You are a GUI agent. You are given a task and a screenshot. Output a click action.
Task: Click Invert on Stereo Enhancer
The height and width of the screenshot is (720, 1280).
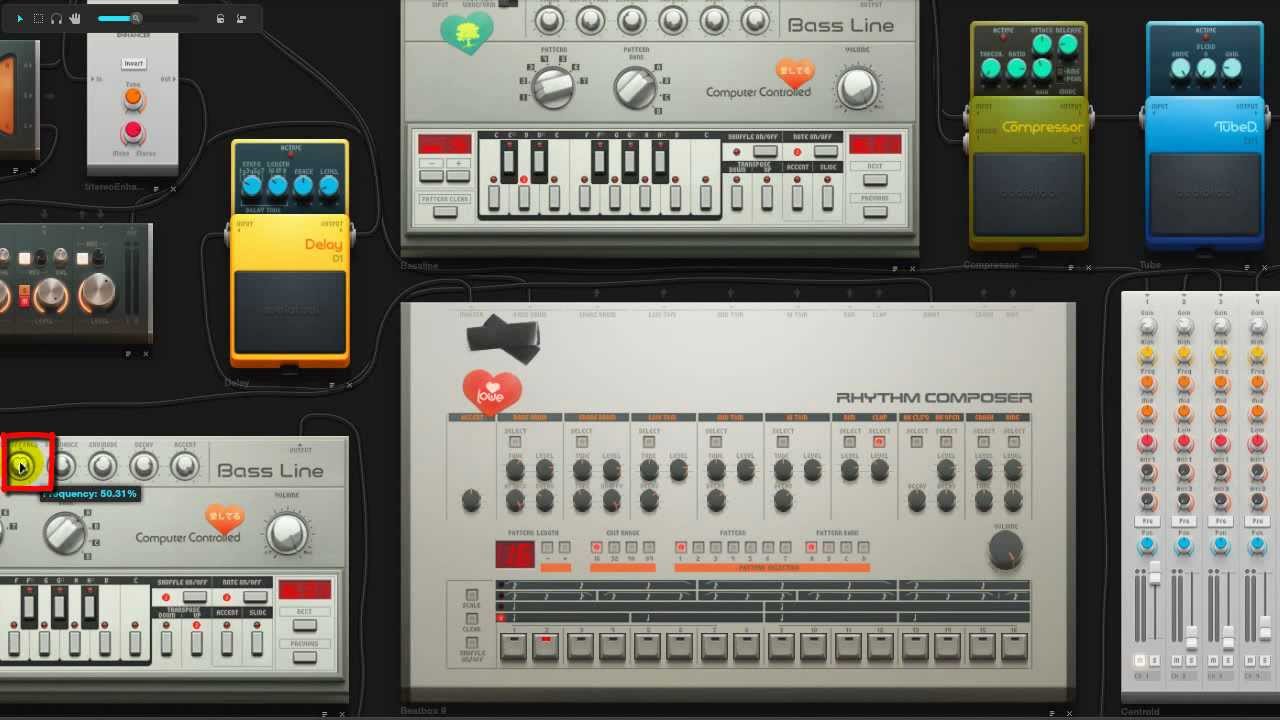(x=133, y=63)
